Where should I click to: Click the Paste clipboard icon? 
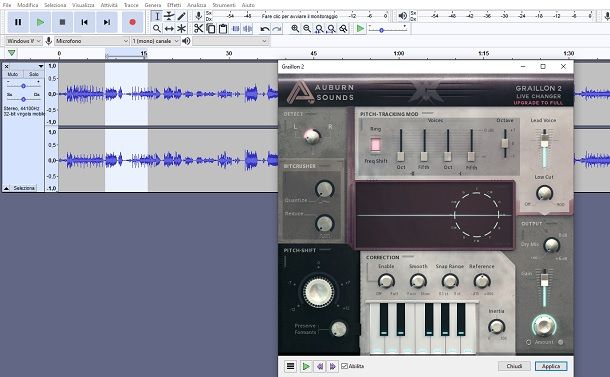pyautogui.click(x=223, y=28)
